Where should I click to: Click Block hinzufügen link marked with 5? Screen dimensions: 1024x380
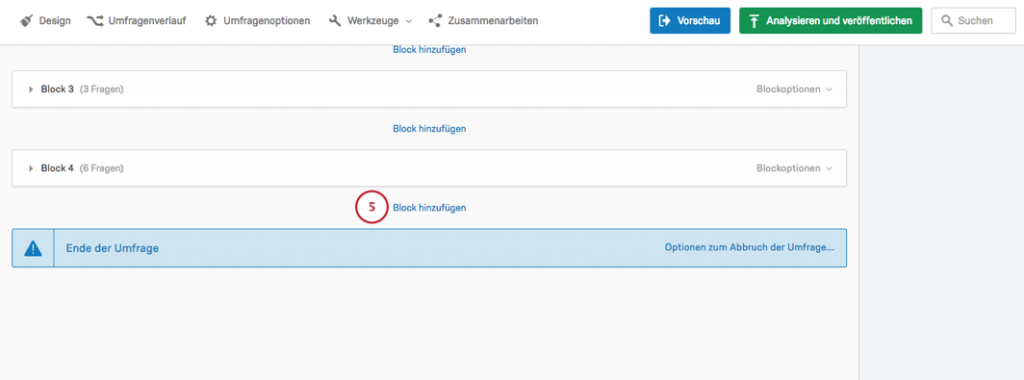coord(429,208)
